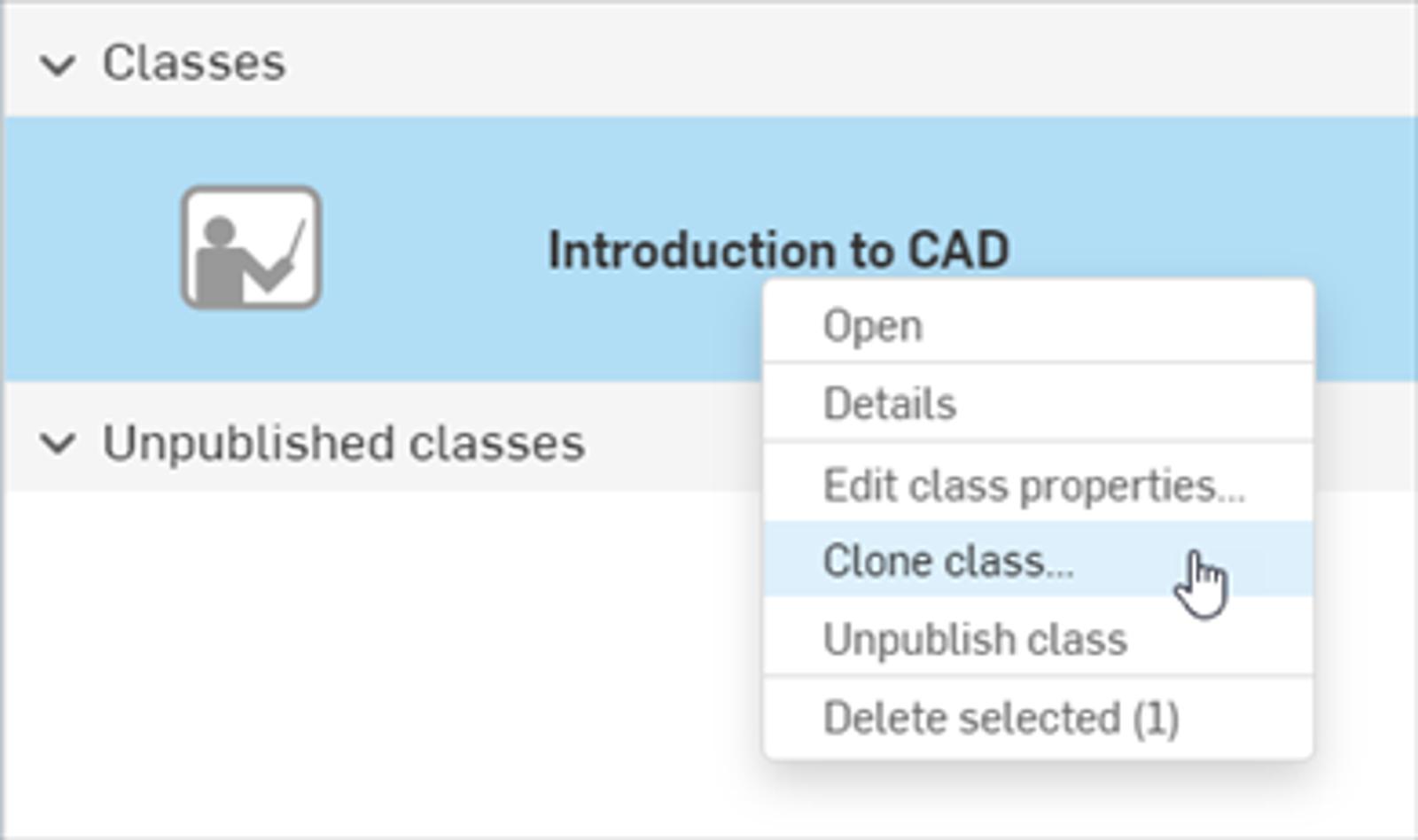This screenshot has height=840, width=1418.
Task: Click the instructor whiteboard class icon
Action: click(x=251, y=248)
